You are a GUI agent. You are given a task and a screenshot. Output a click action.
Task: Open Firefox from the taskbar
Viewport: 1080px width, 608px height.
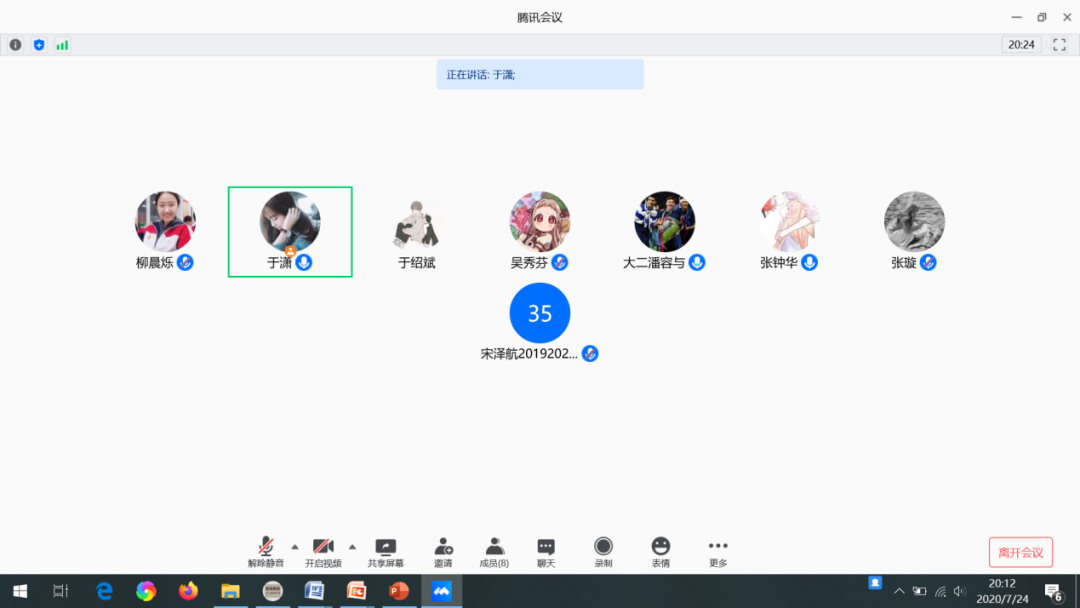point(188,591)
